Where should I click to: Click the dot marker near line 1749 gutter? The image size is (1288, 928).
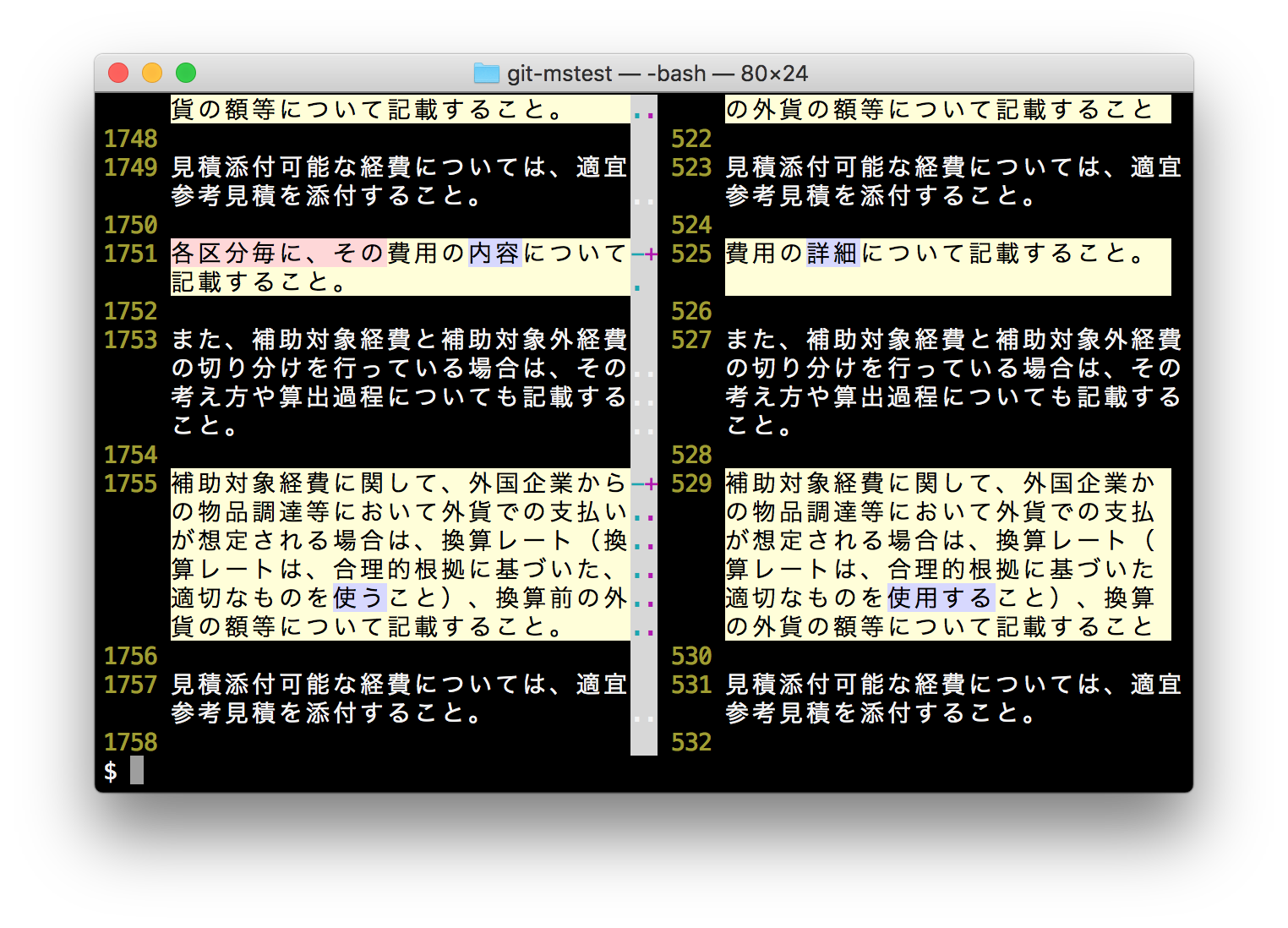(x=642, y=200)
